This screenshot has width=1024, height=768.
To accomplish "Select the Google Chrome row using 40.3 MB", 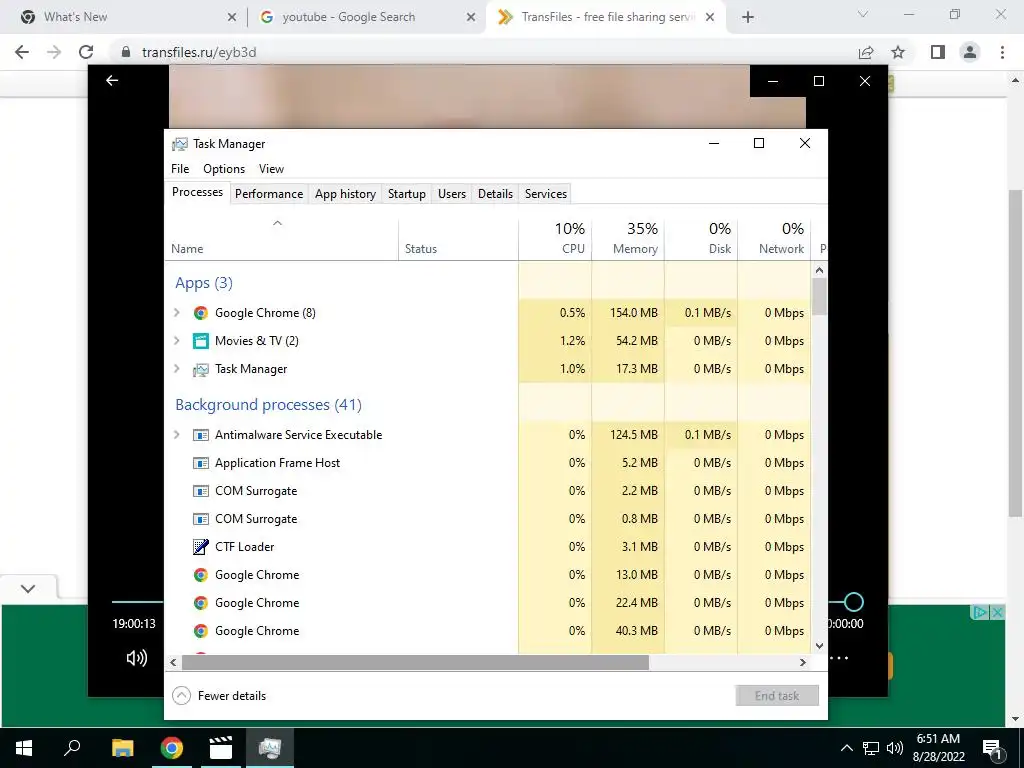I will click(x=488, y=631).
